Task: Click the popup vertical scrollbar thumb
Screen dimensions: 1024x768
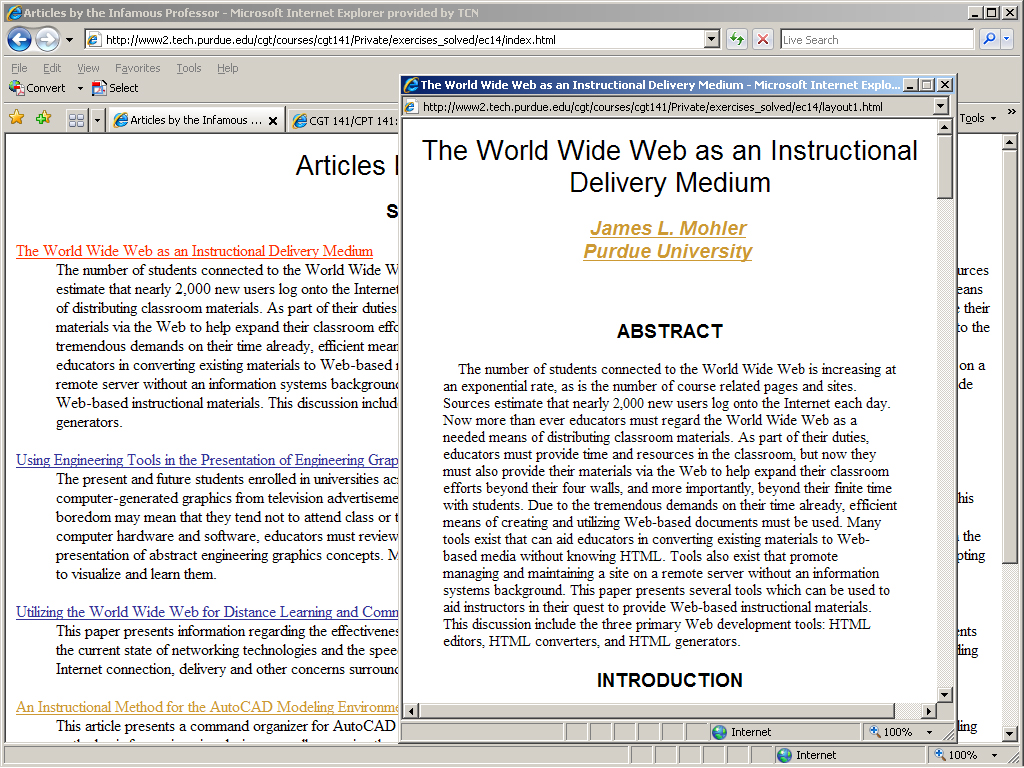Action: pyautogui.click(x=944, y=167)
